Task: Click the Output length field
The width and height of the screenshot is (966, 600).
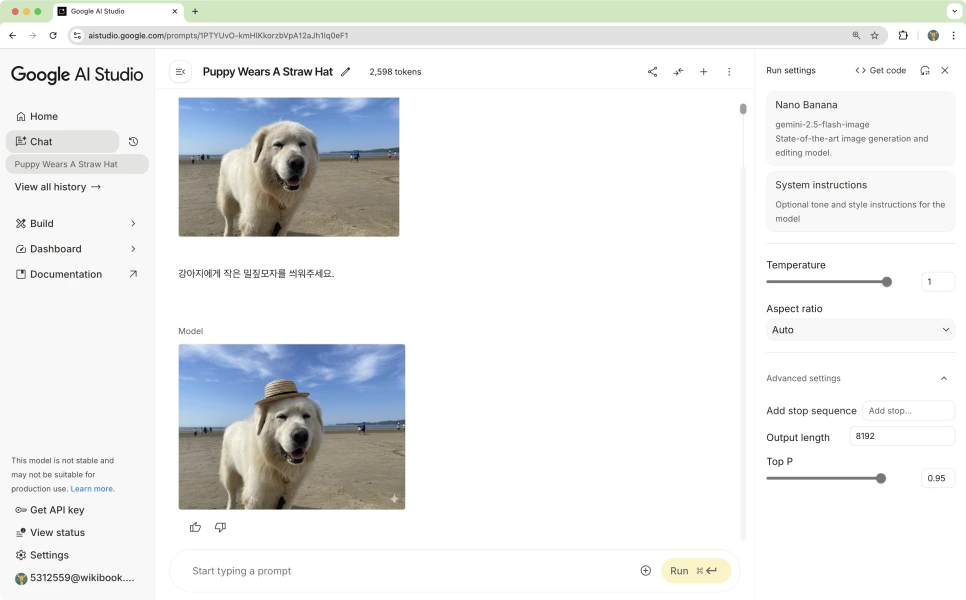Action: [901, 436]
